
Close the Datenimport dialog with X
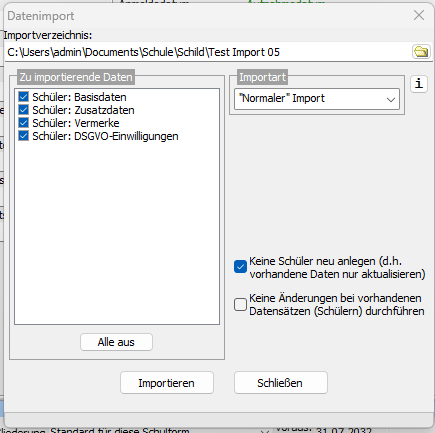tap(419, 15)
